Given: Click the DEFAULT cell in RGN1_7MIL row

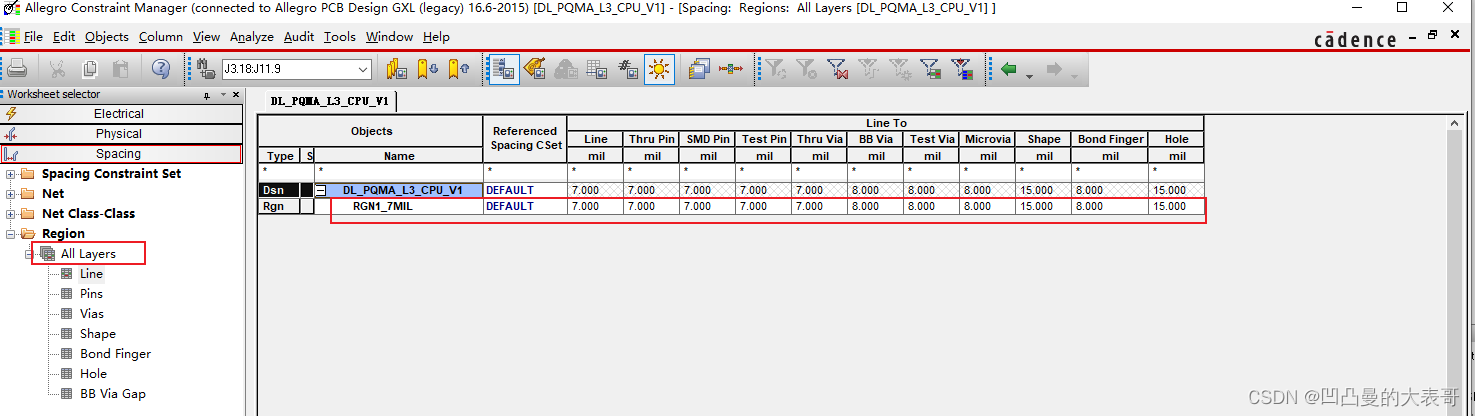Looking at the screenshot, I should 525,206.
